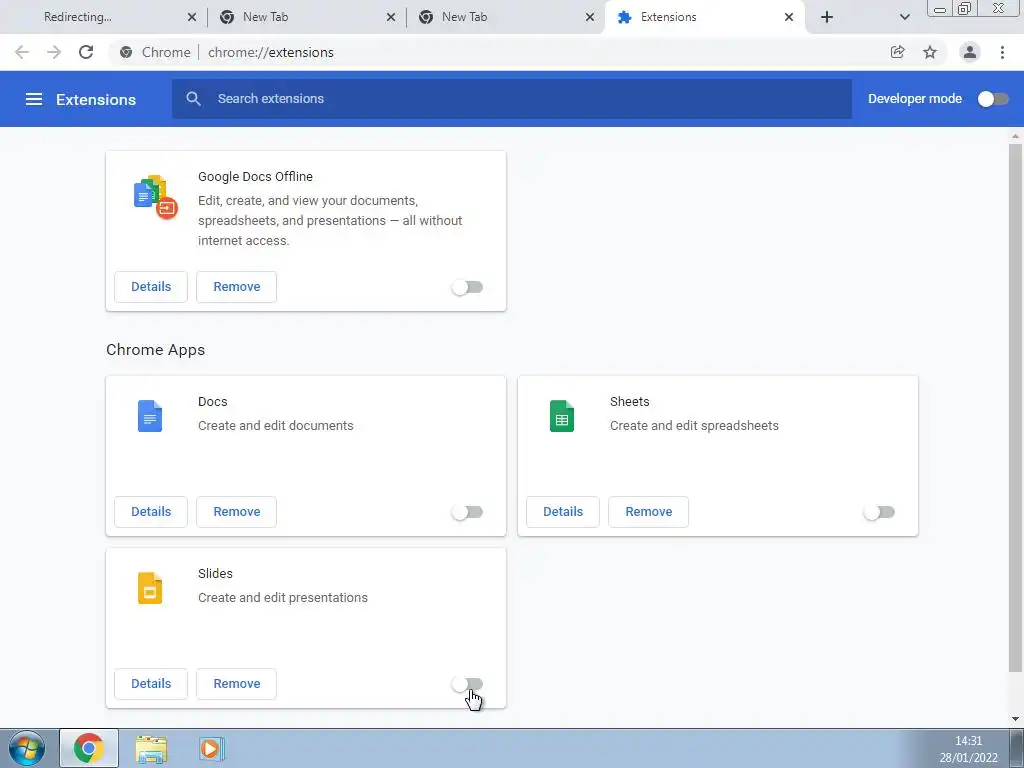This screenshot has width=1024, height=768.
Task: Click 'Create and edit presentations' text
Action: tap(283, 598)
